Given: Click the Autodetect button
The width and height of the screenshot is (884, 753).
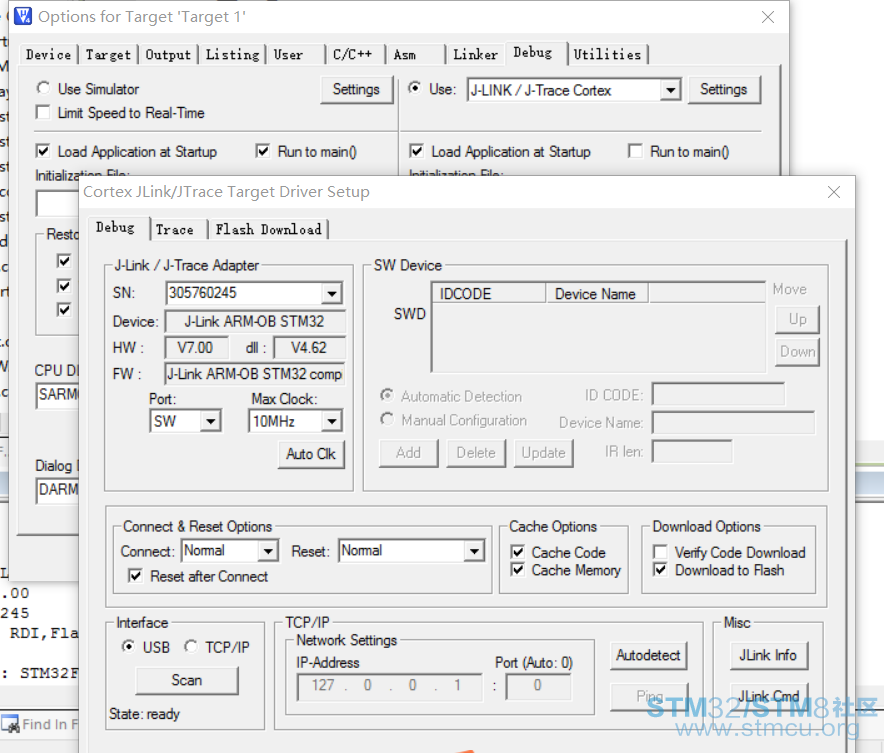Looking at the screenshot, I should point(648,655).
